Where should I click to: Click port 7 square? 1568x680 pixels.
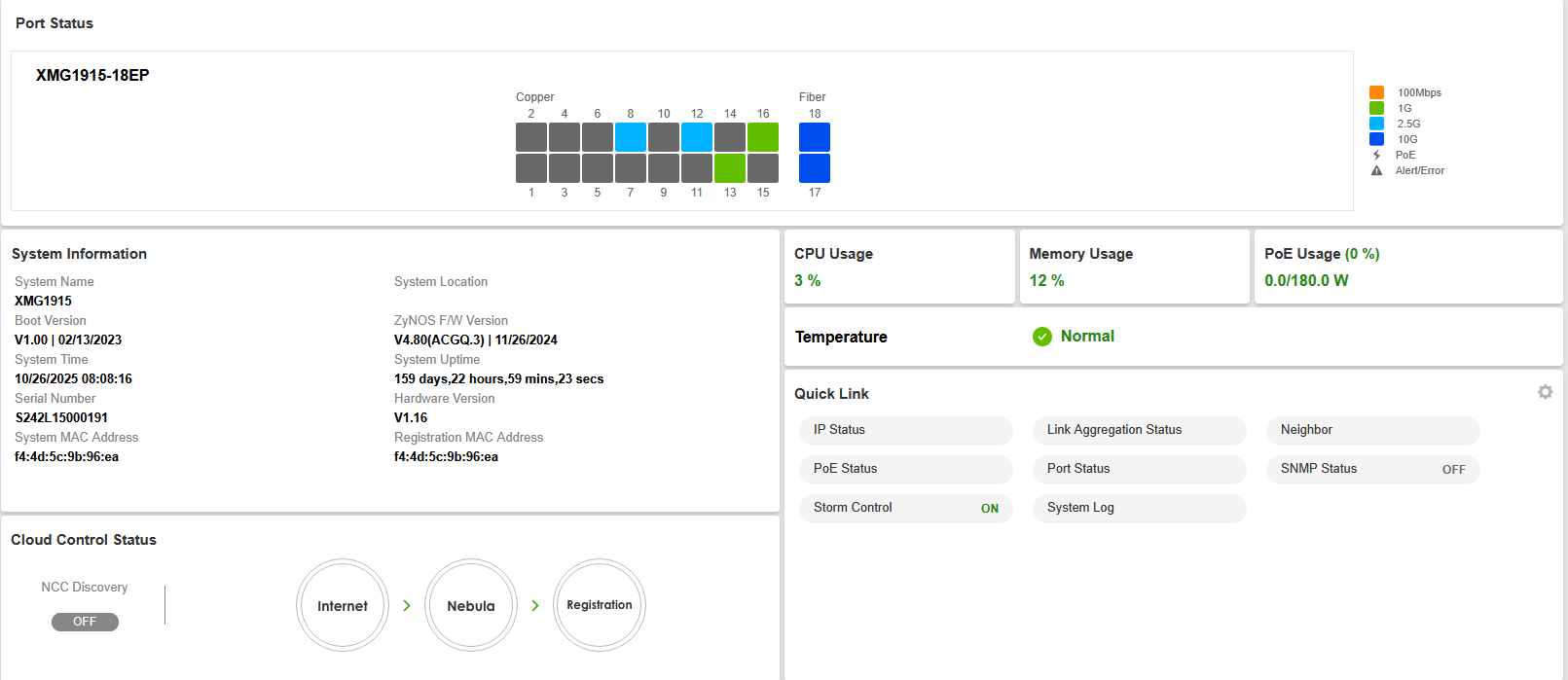pos(631,168)
